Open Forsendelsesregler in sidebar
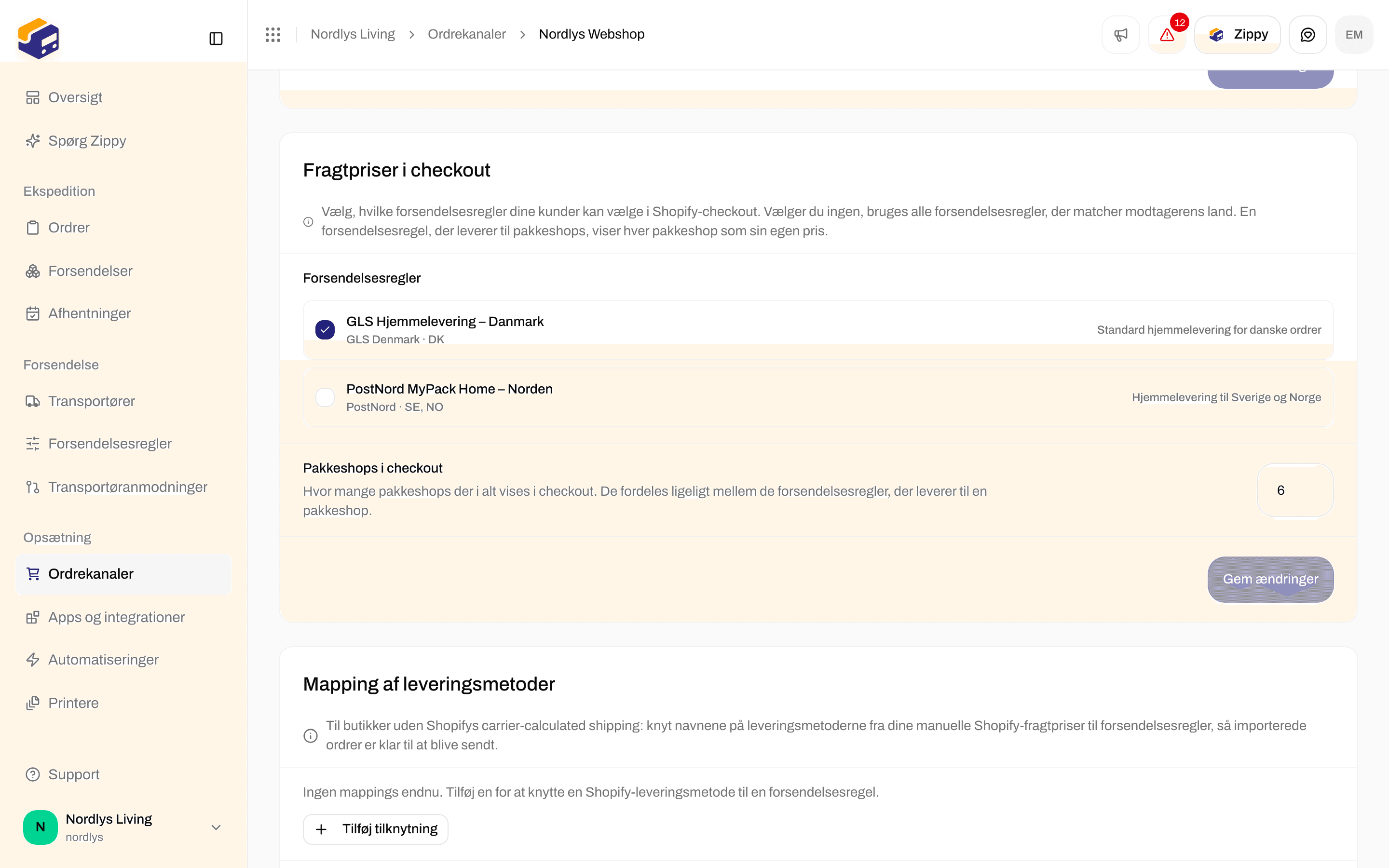Viewport: 1389px width, 868px height. (x=123, y=444)
